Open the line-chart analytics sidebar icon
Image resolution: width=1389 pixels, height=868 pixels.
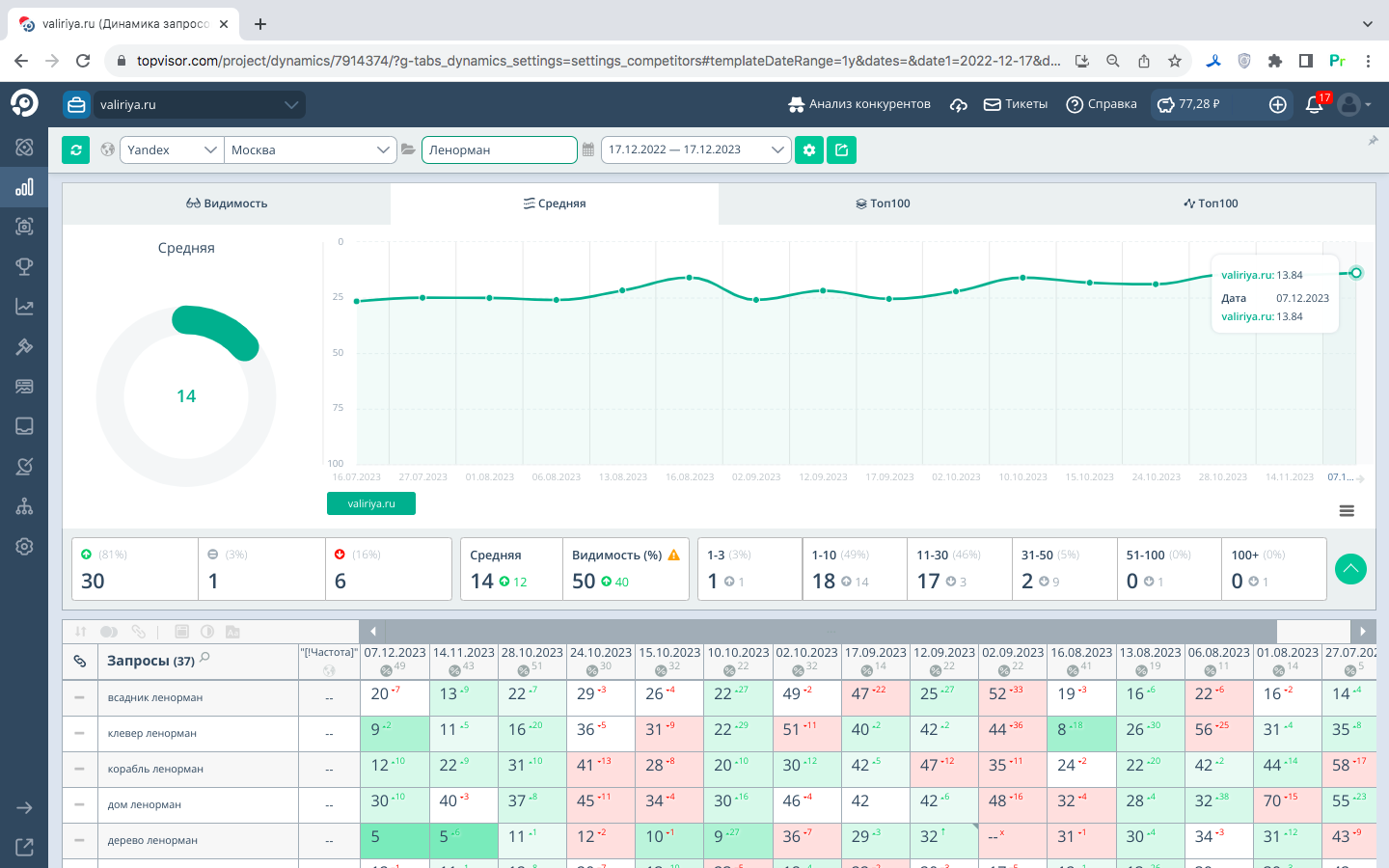(x=24, y=307)
